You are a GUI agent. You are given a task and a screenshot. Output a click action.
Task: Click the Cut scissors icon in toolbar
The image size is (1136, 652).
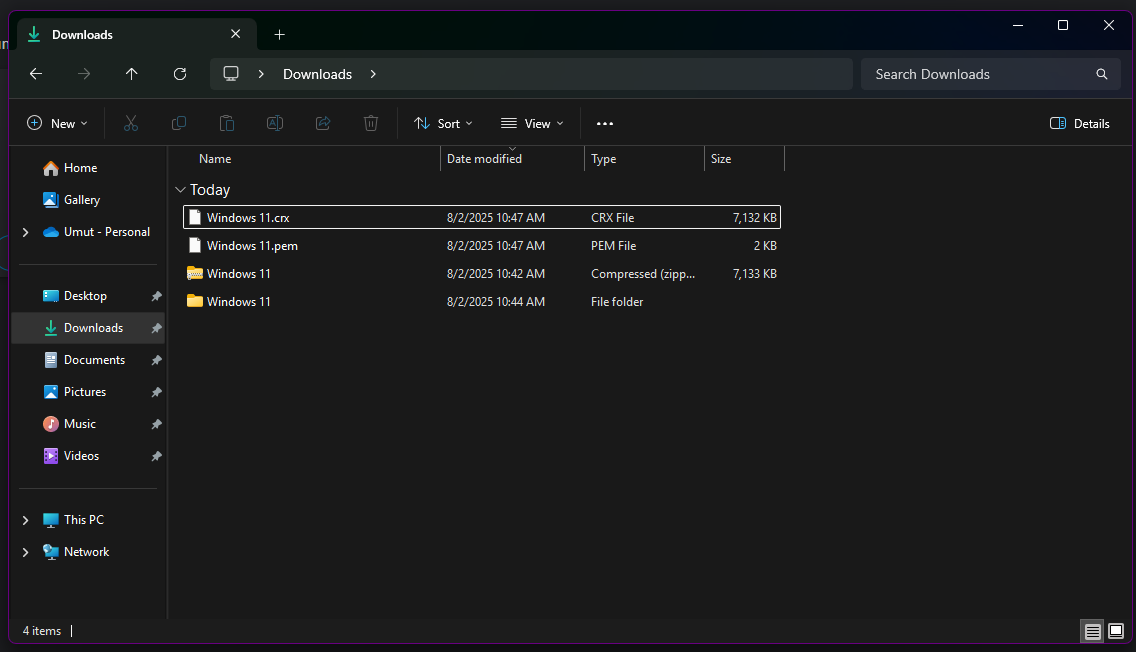point(130,124)
